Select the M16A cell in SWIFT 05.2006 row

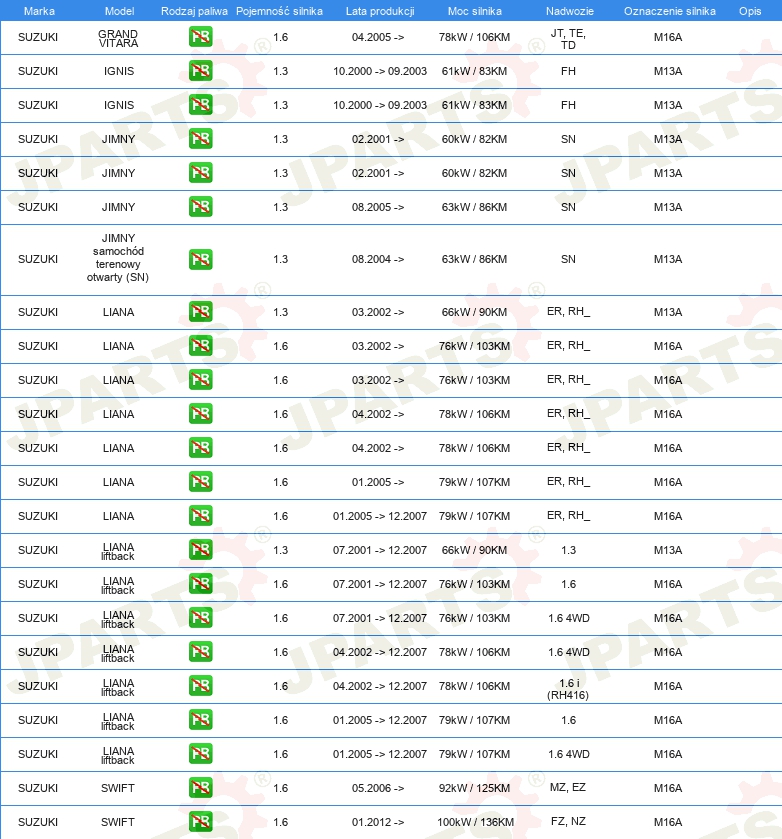click(668, 788)
